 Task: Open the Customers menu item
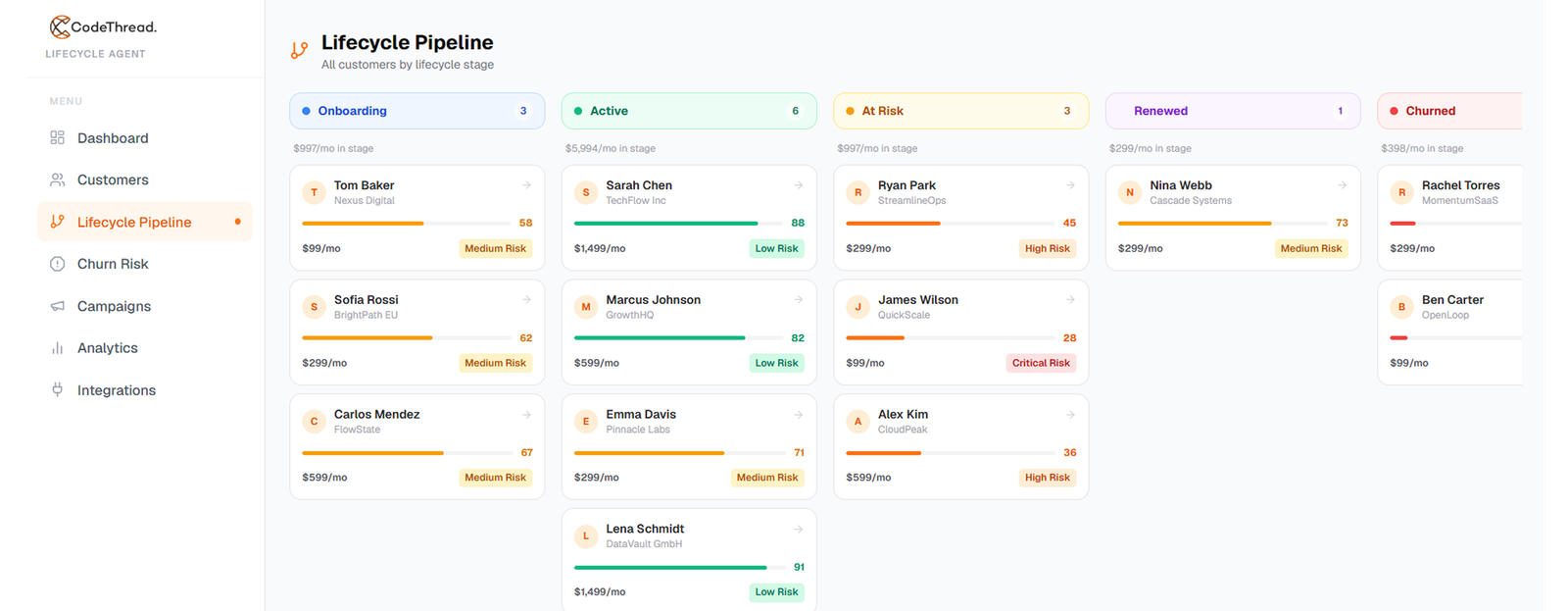pyautogui.click(x=145, y=179)
